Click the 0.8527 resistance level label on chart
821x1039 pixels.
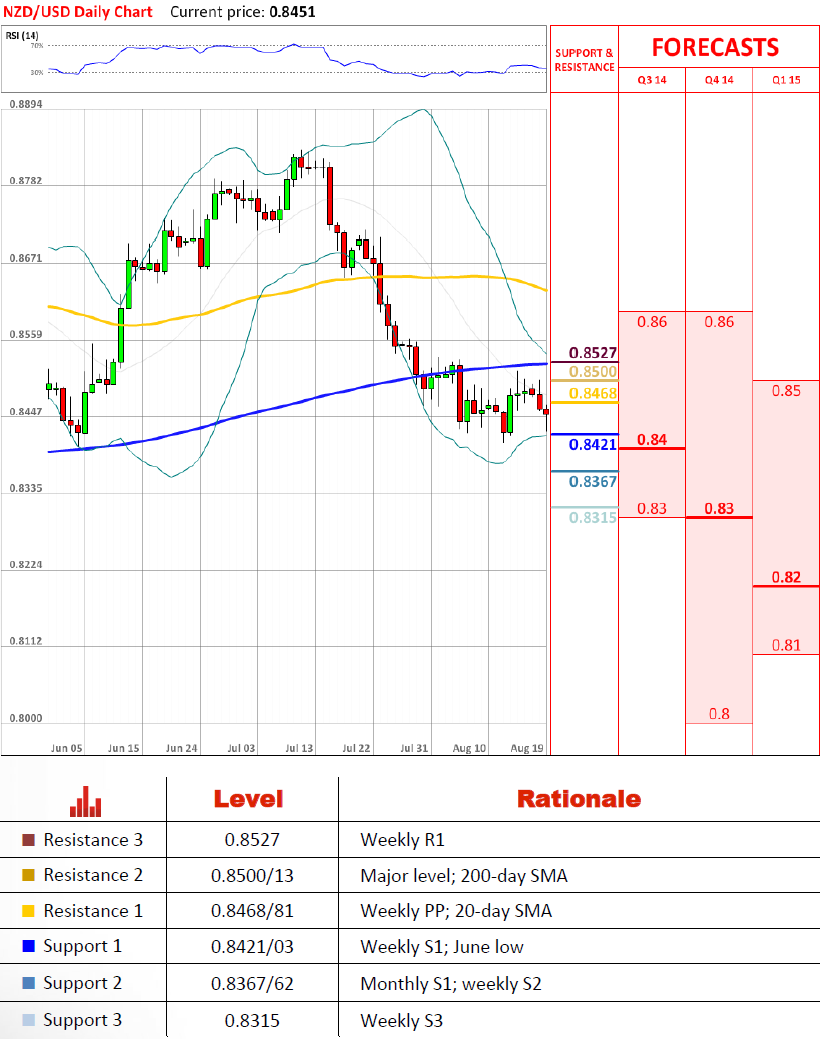[x=593, y=353]
